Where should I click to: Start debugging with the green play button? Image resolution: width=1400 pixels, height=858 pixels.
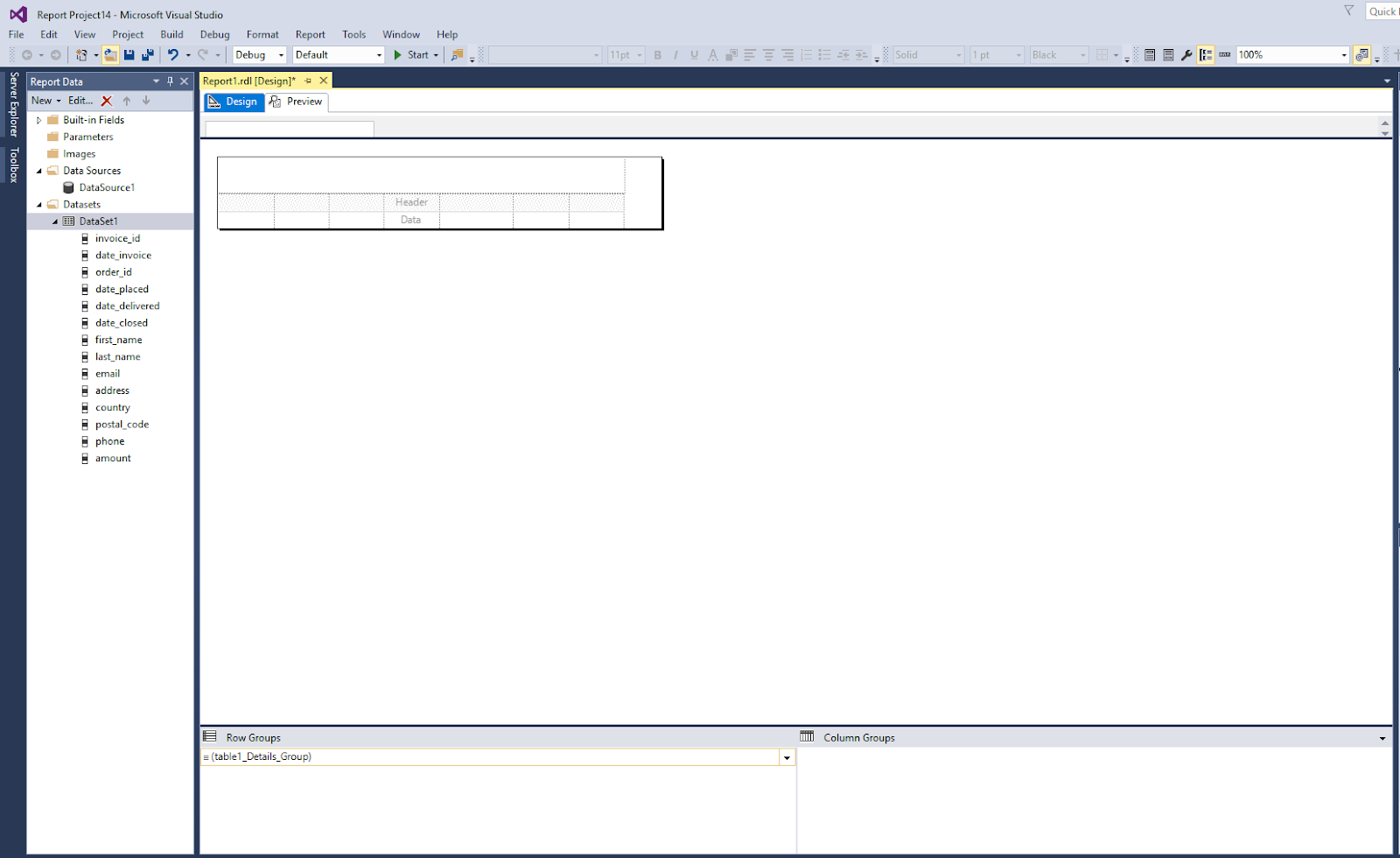tap(398, 55)
